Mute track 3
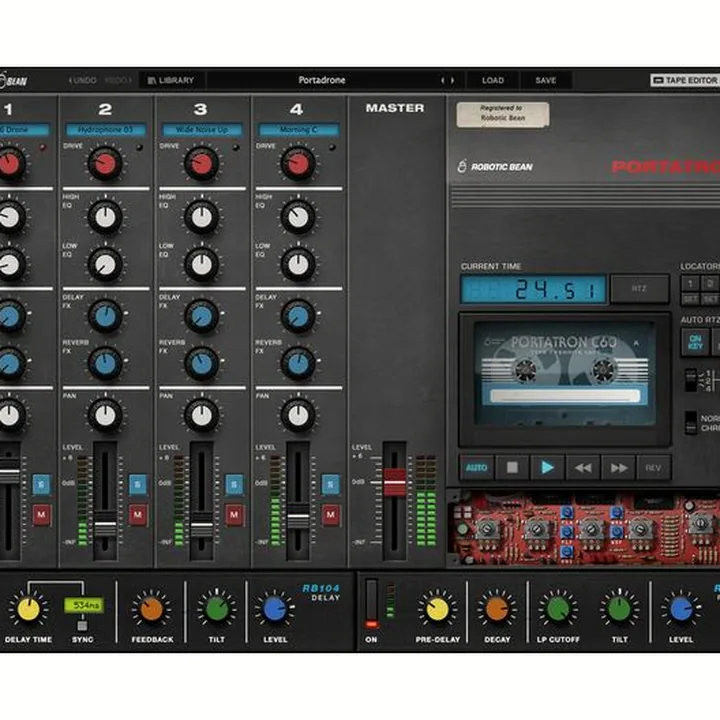The height and width of the screenshot is (720, 720). tap(234, 515)
